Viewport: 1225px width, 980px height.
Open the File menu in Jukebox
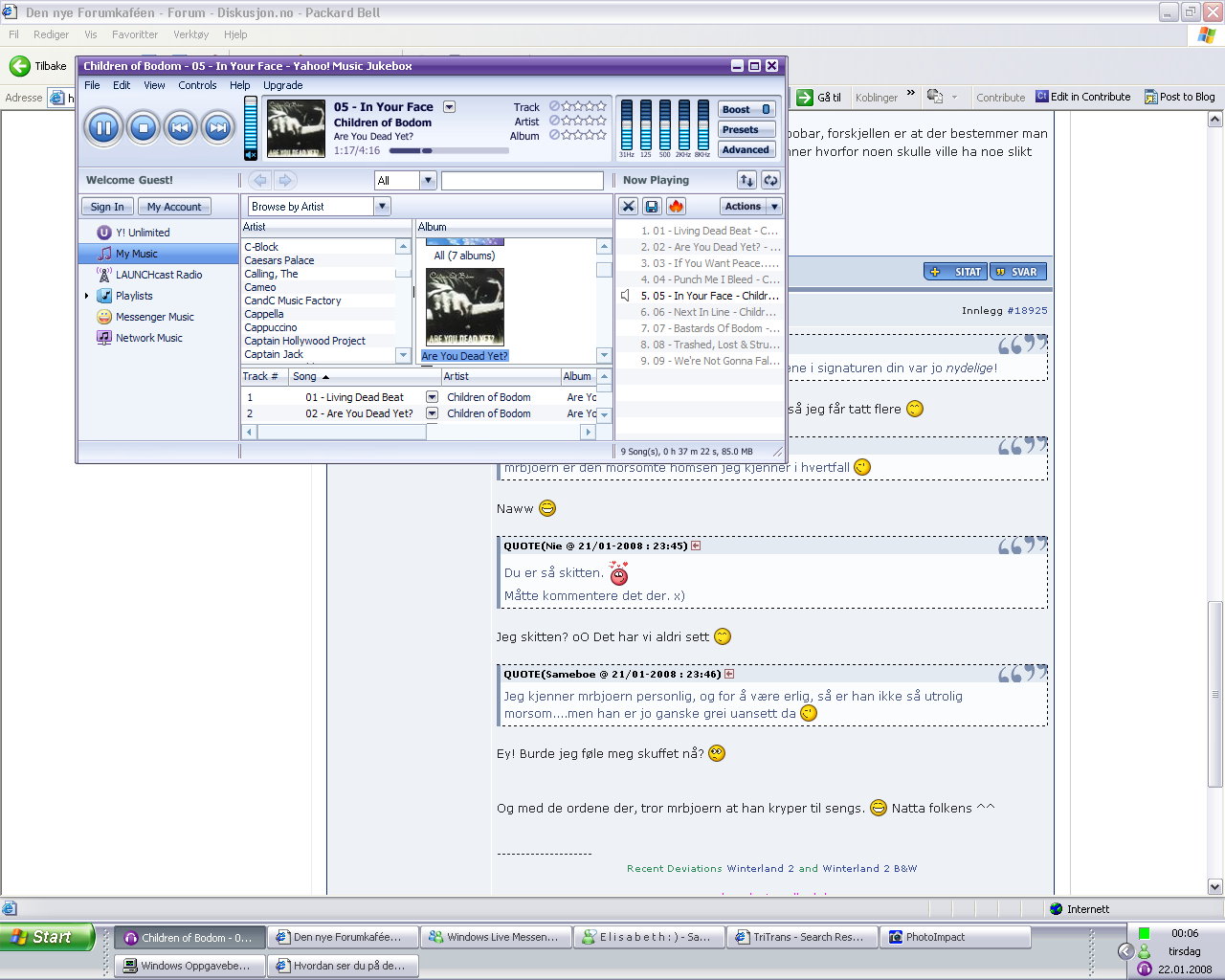tap(92, 85)
